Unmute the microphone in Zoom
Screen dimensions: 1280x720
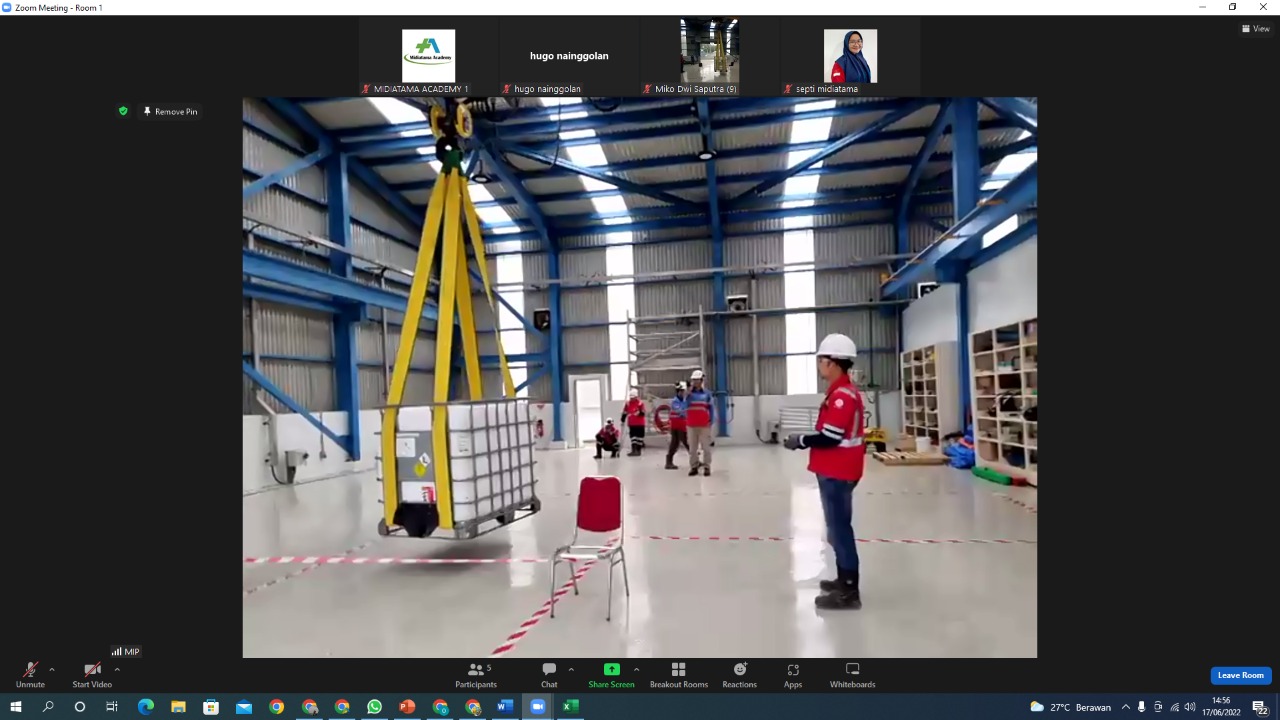pyautogui.click(x=30, y=675)
